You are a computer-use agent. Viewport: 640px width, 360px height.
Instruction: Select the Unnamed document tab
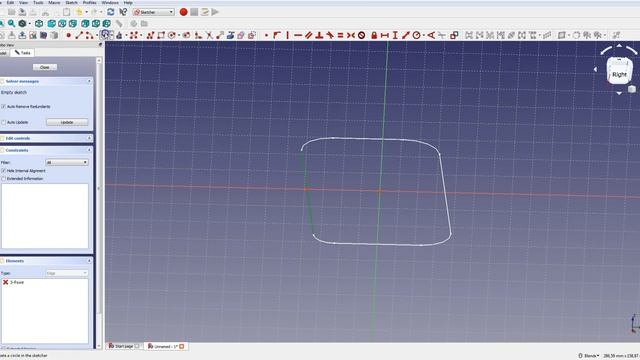tap(165, 346)
